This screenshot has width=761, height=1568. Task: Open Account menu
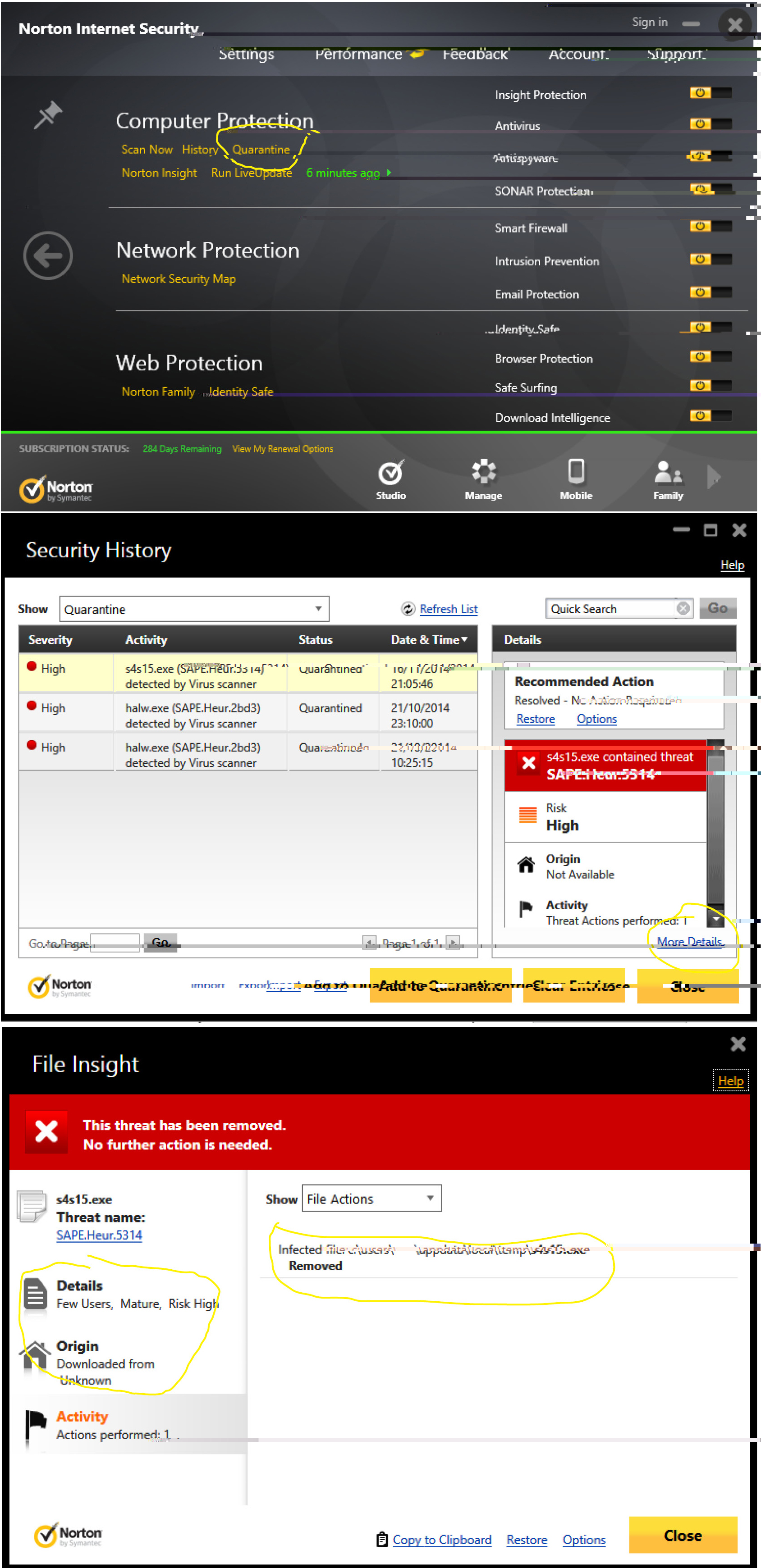tap(578, 54)
